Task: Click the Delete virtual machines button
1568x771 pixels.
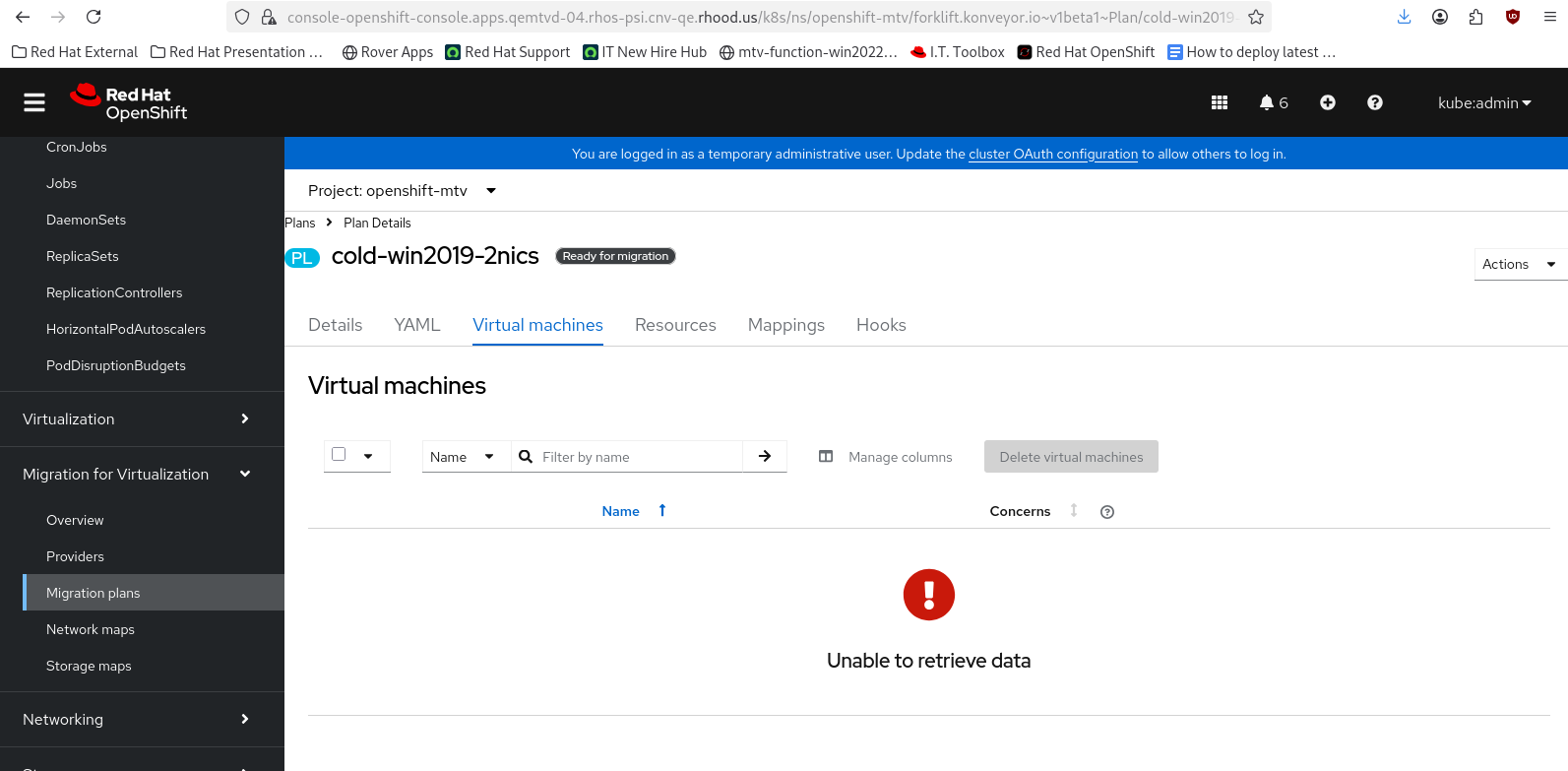Action: pyautogui.click(x=1071, y=457)
